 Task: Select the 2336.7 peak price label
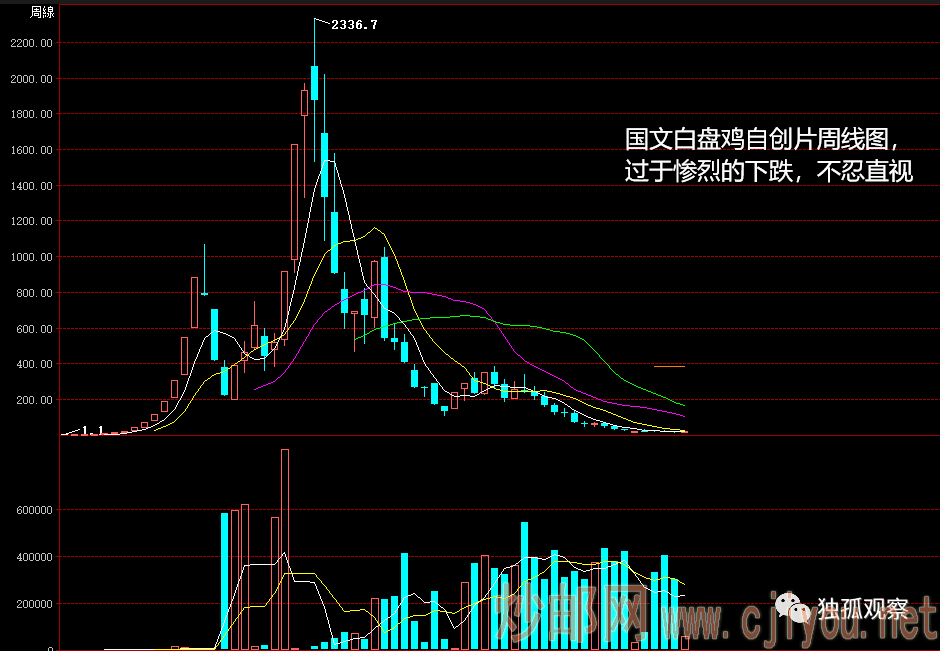[x=354, y=23]
